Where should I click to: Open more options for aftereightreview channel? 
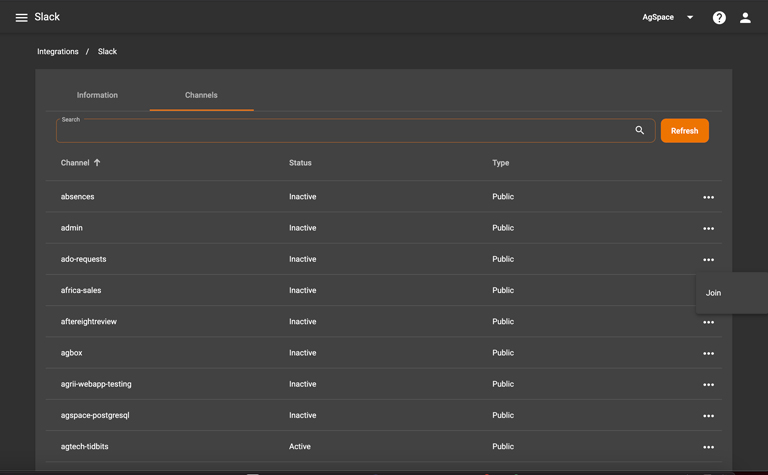[708, 322]
